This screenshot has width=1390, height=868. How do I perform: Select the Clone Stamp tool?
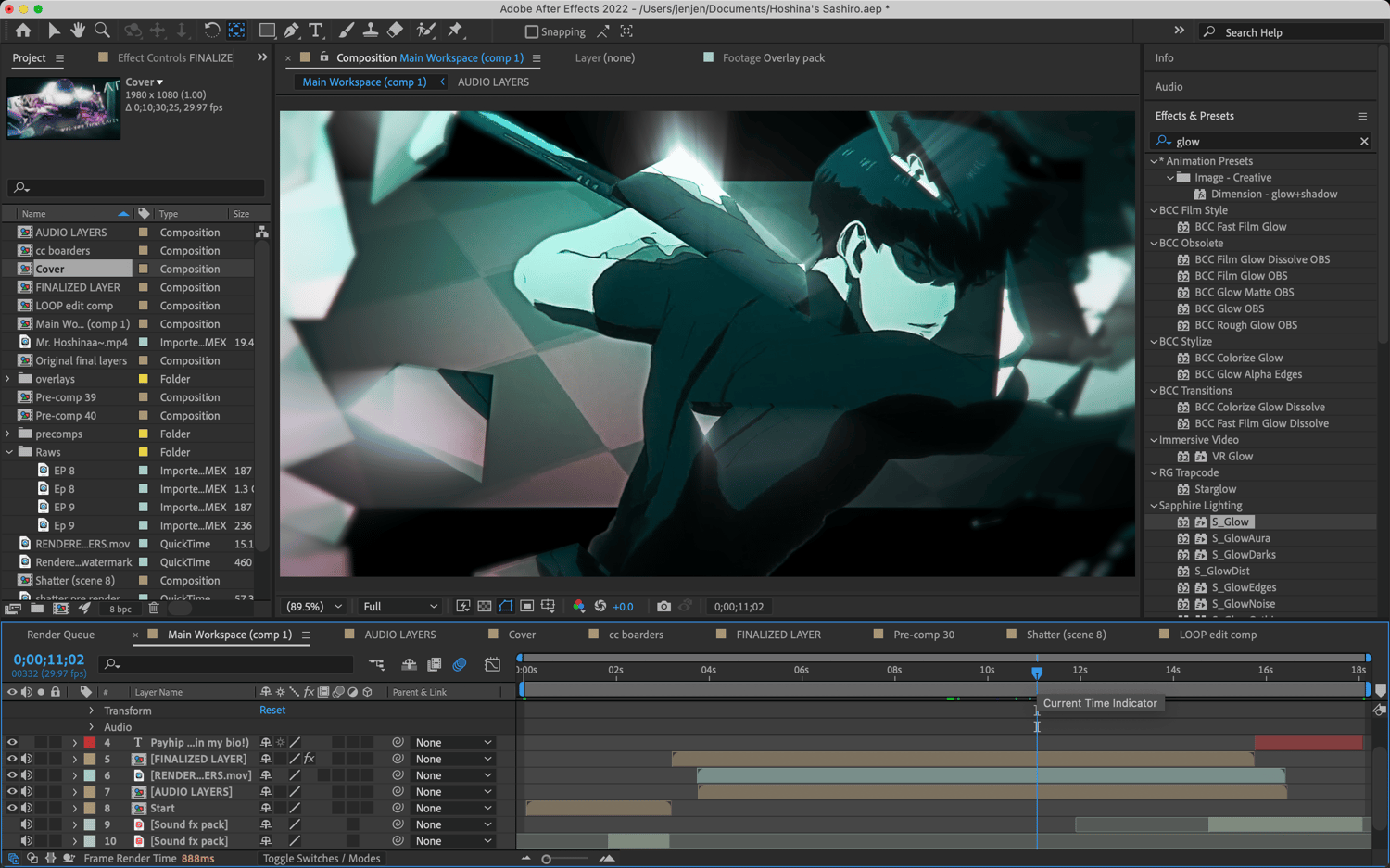370,31
